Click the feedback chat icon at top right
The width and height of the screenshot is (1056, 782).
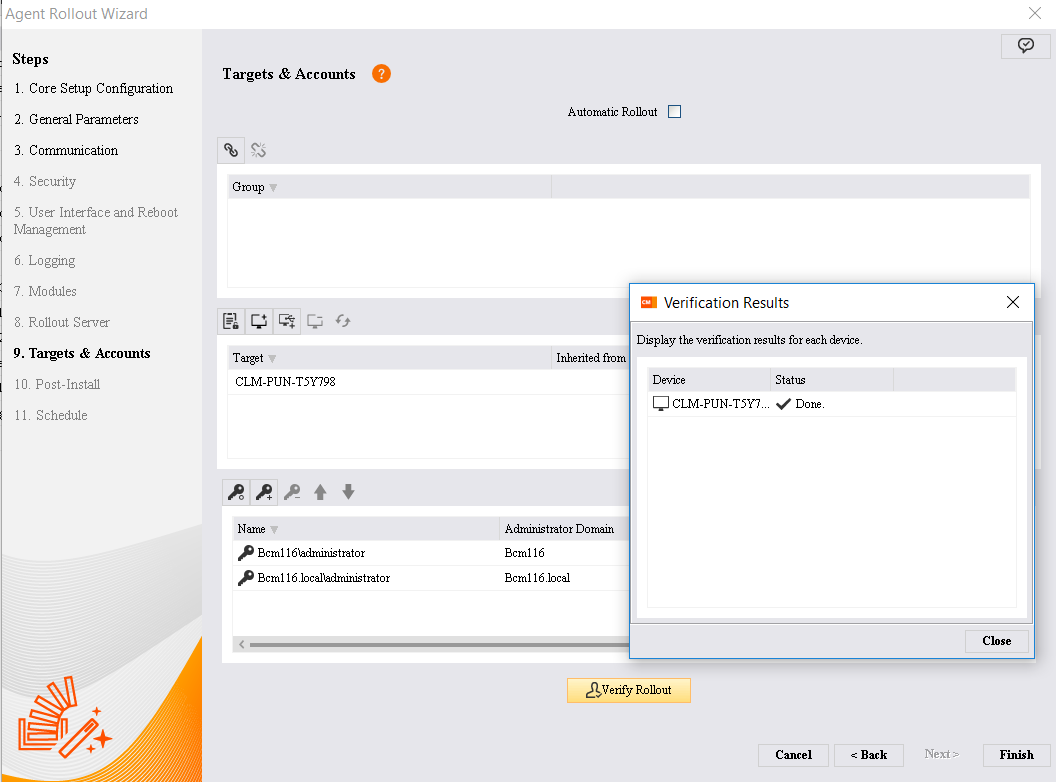(1025, 46)
